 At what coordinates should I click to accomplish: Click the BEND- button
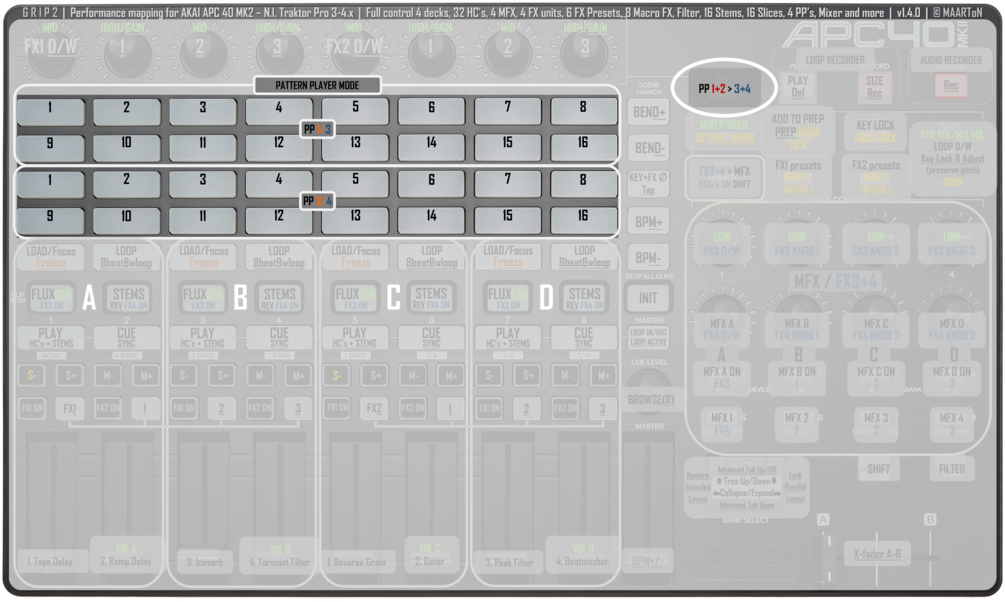[x=649, y=148]
